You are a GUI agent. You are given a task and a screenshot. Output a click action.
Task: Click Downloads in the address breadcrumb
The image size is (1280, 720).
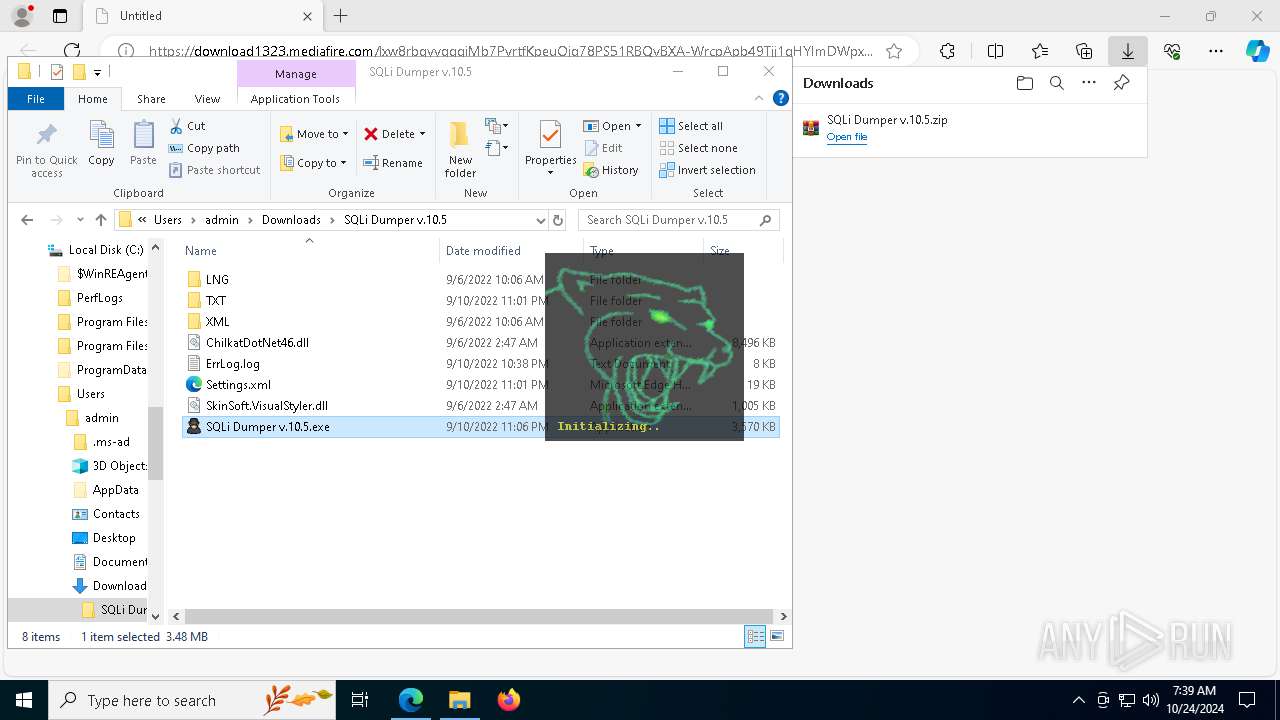(291, 220)
